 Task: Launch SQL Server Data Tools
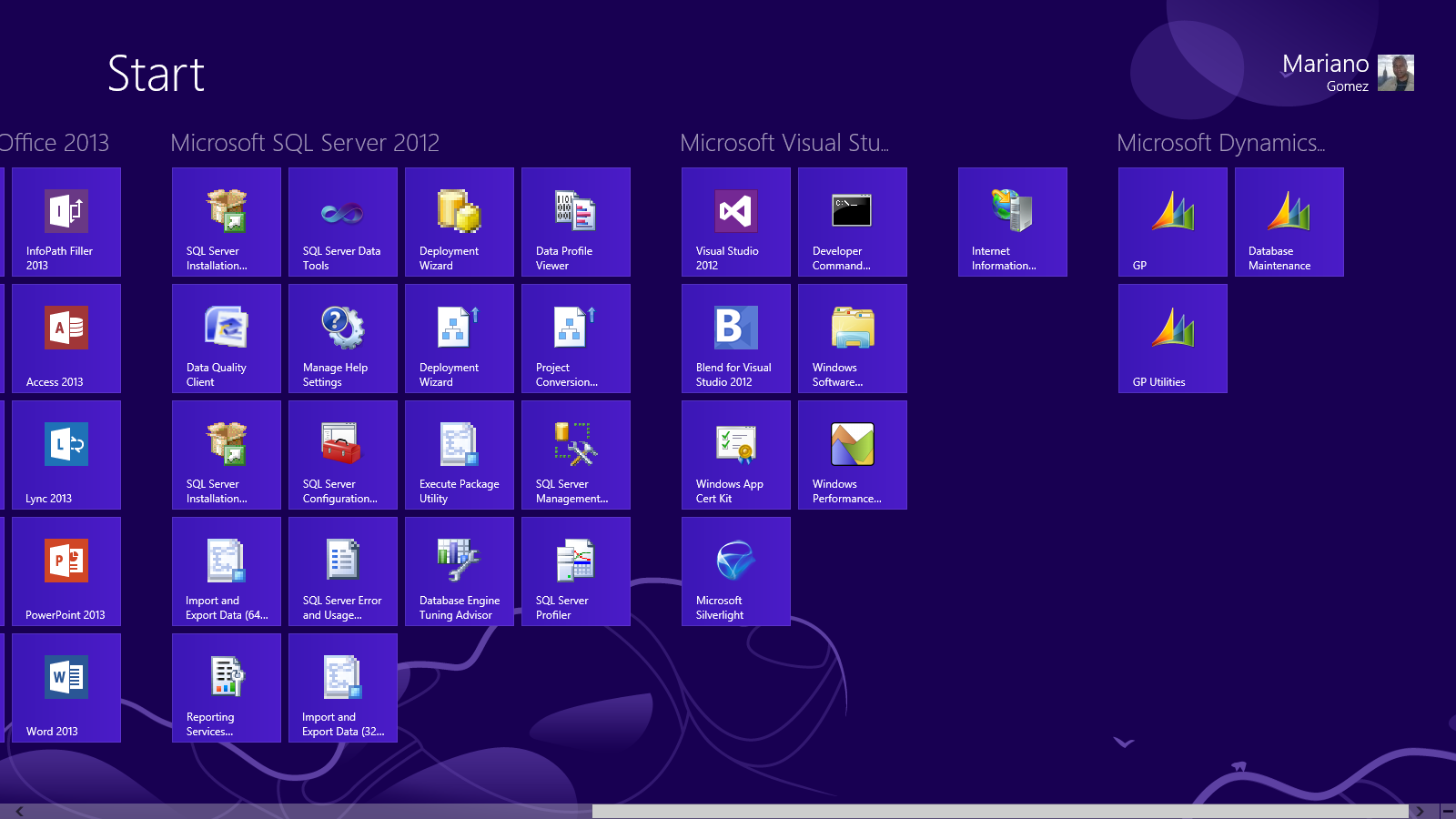tap(343, 222)
